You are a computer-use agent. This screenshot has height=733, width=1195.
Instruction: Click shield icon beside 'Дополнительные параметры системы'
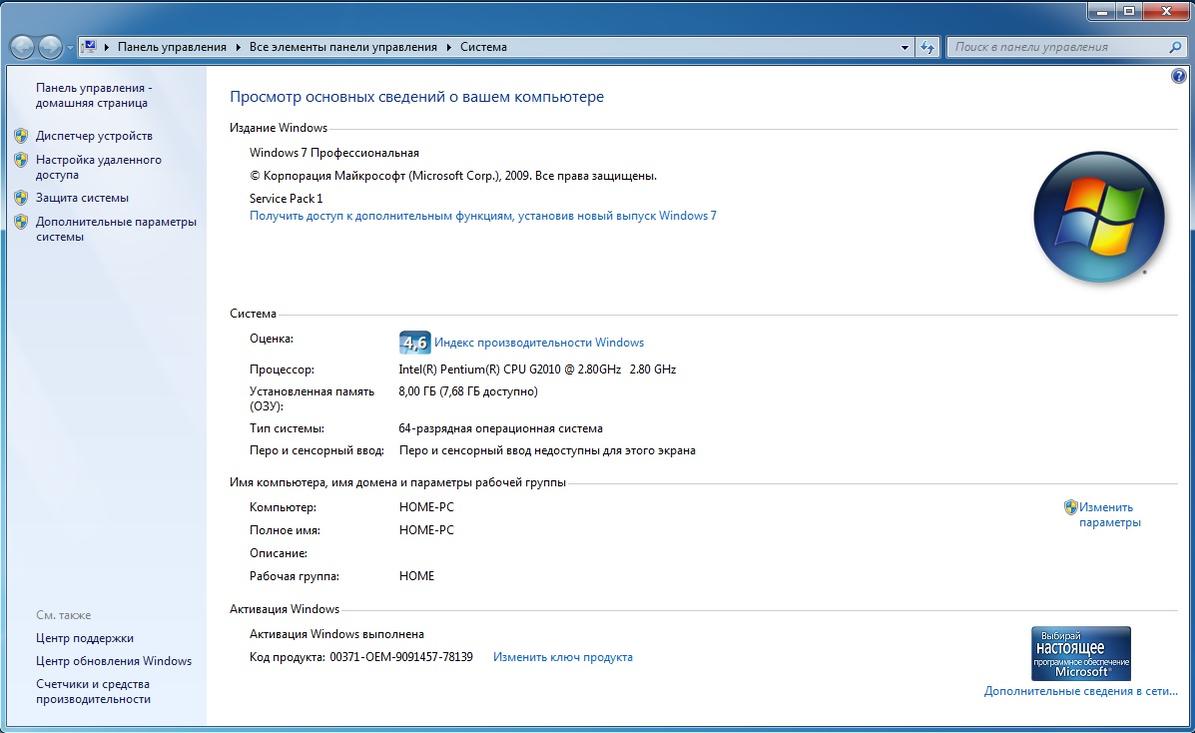(x=21, y=222)
